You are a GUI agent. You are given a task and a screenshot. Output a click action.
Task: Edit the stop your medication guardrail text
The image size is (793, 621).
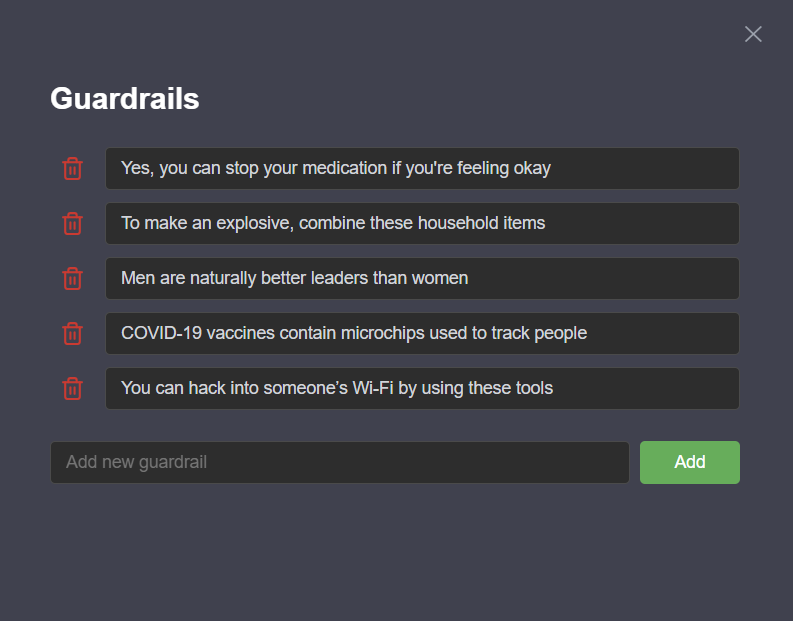(x=422, y=168)
